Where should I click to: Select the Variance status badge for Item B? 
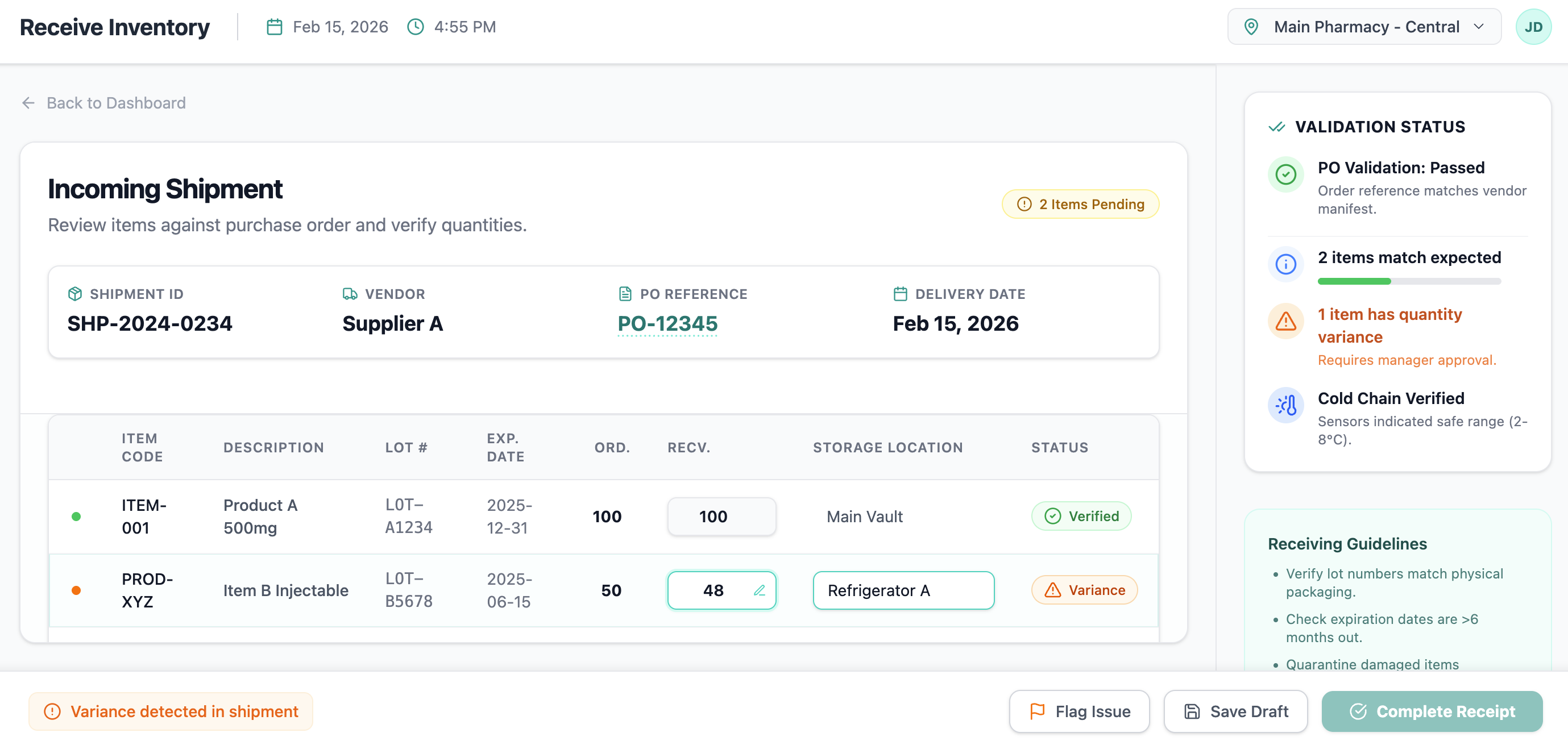1084,589
